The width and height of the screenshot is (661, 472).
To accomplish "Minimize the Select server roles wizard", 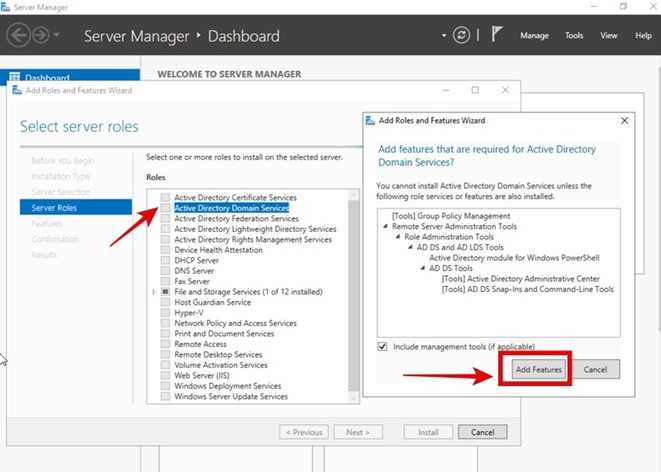I will [446, 90].
